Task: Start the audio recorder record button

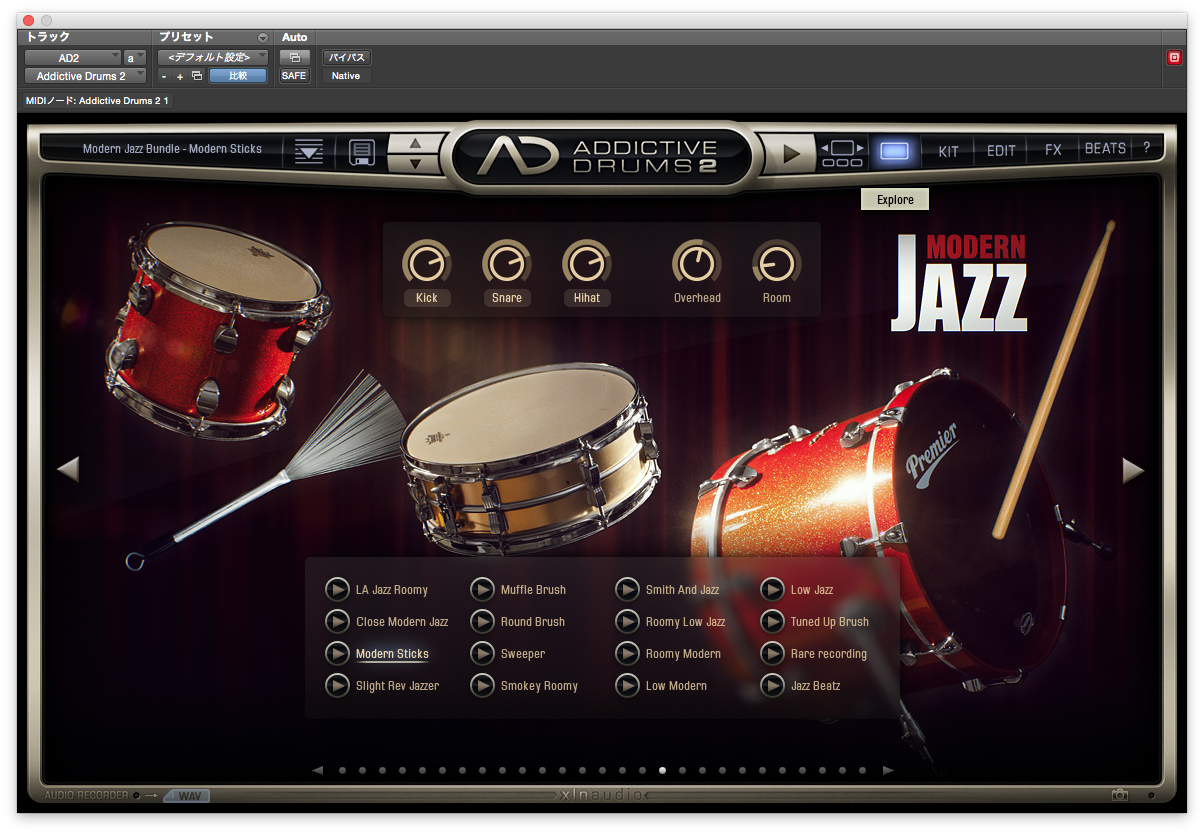Action: (137, 796)
